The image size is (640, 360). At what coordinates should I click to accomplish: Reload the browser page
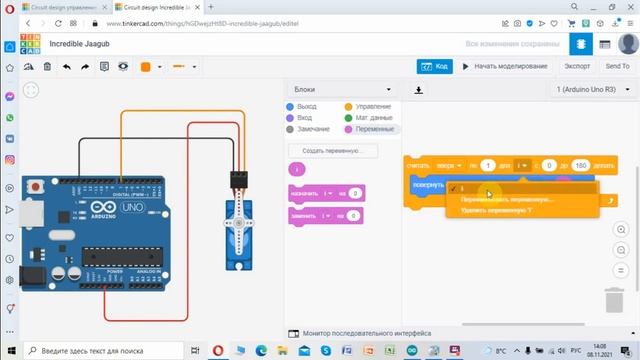[x=58, y=24]
